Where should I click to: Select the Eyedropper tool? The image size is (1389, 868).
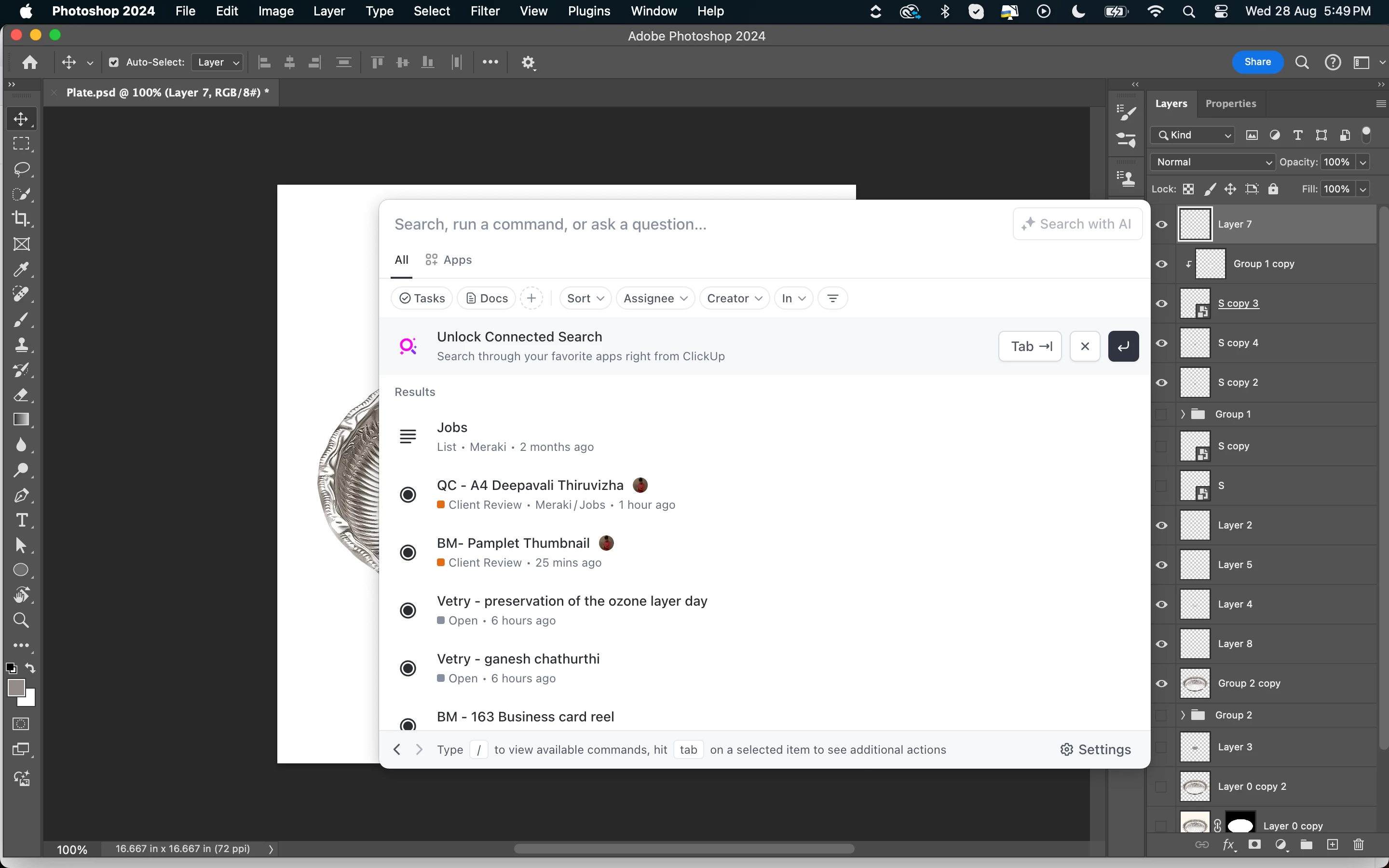pyautogui.click(x=21, y=269)
